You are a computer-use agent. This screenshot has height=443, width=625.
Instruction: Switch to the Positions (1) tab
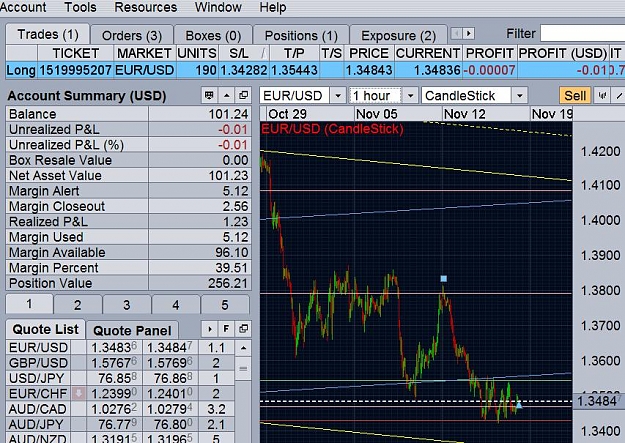point(301,35)
